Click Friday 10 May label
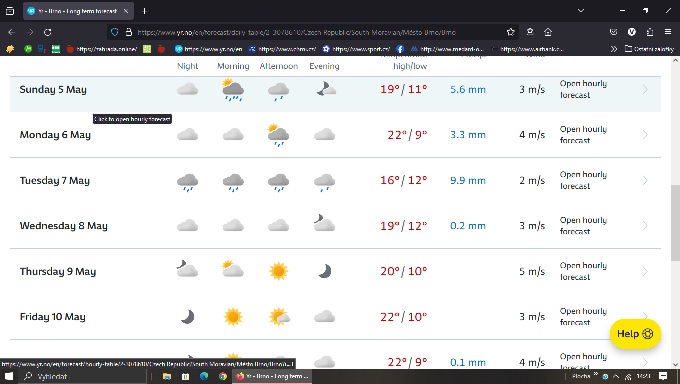 pyautogui.click(x=52, y=317)
